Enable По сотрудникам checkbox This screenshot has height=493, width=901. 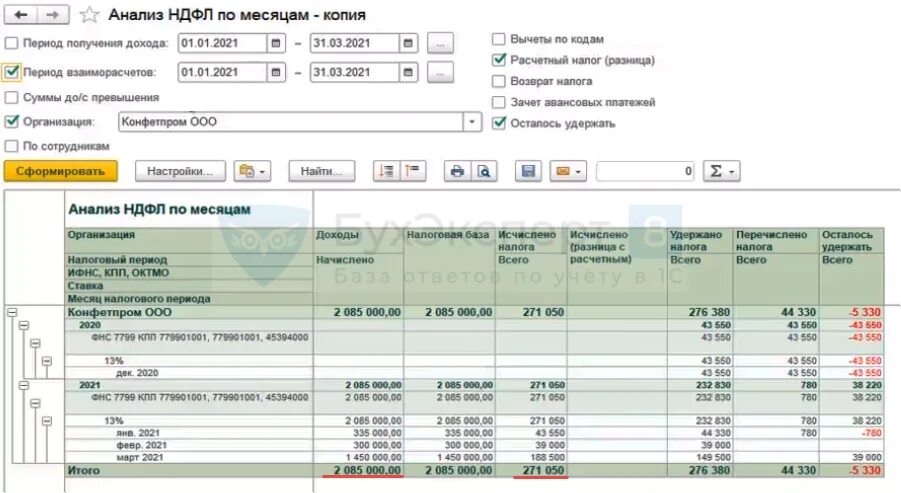coord(11,146)
